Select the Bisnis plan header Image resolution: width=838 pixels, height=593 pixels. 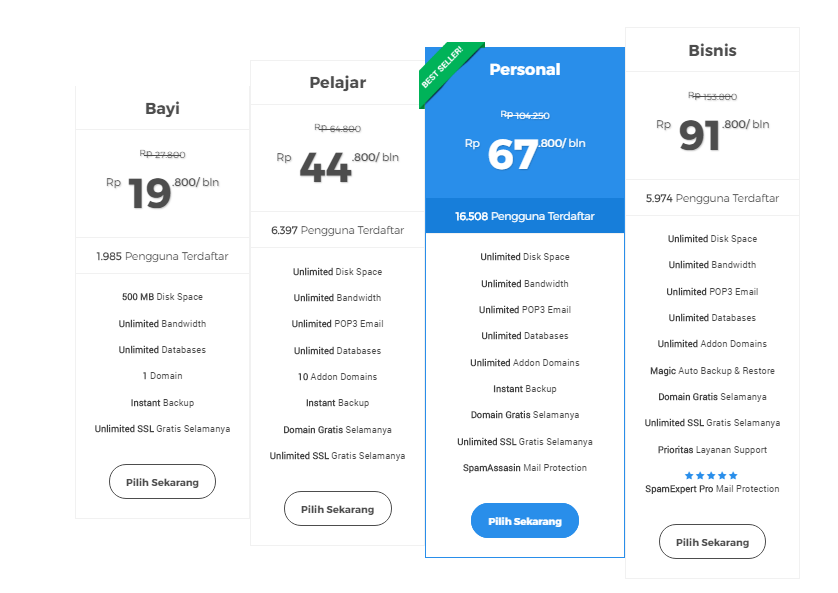[x=712, y=50]
